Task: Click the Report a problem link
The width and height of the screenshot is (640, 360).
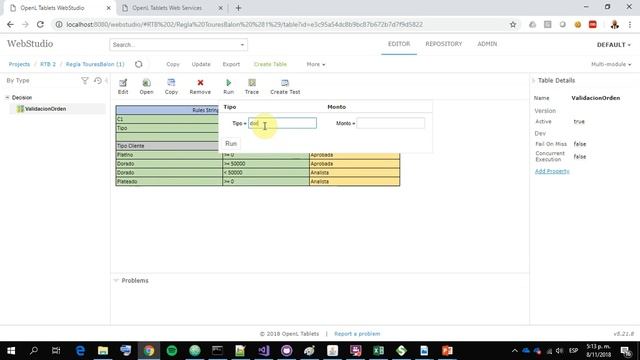Action: 357,333
